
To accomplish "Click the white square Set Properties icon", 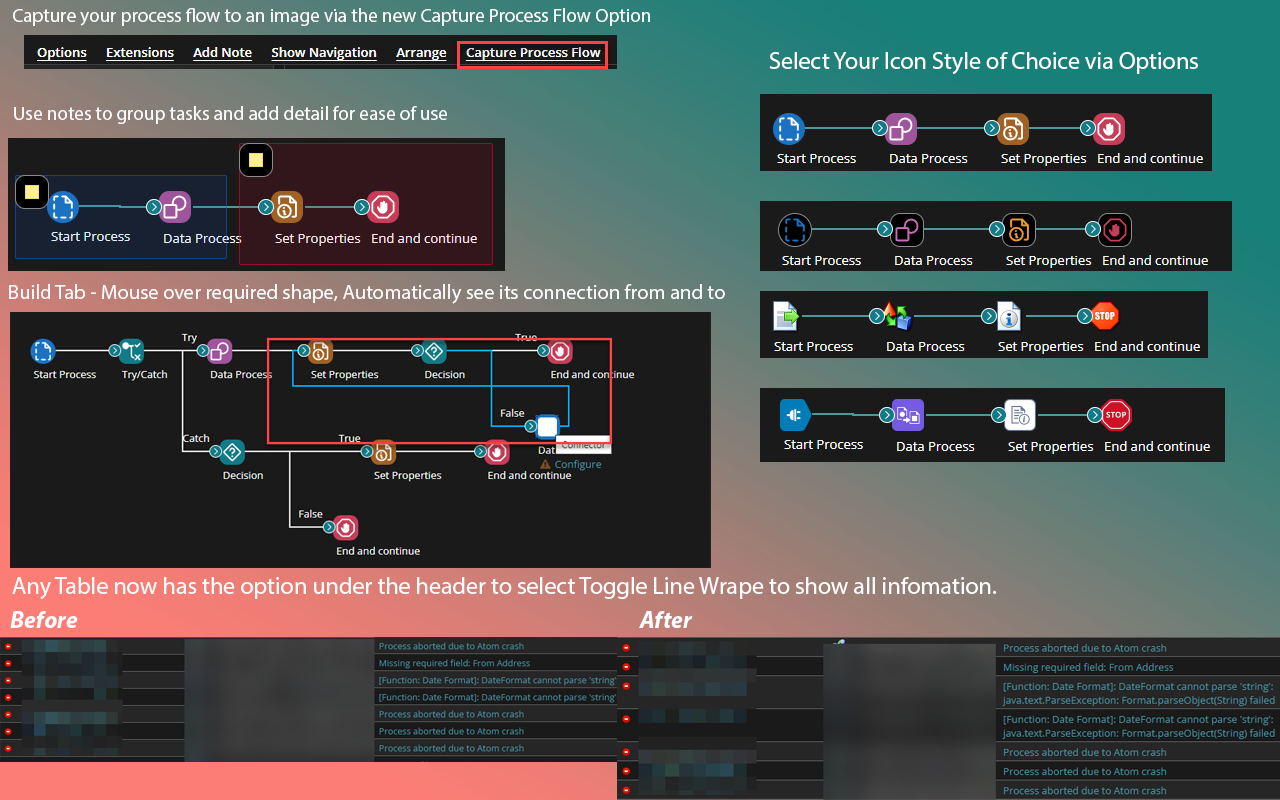I will point(1020,414).
